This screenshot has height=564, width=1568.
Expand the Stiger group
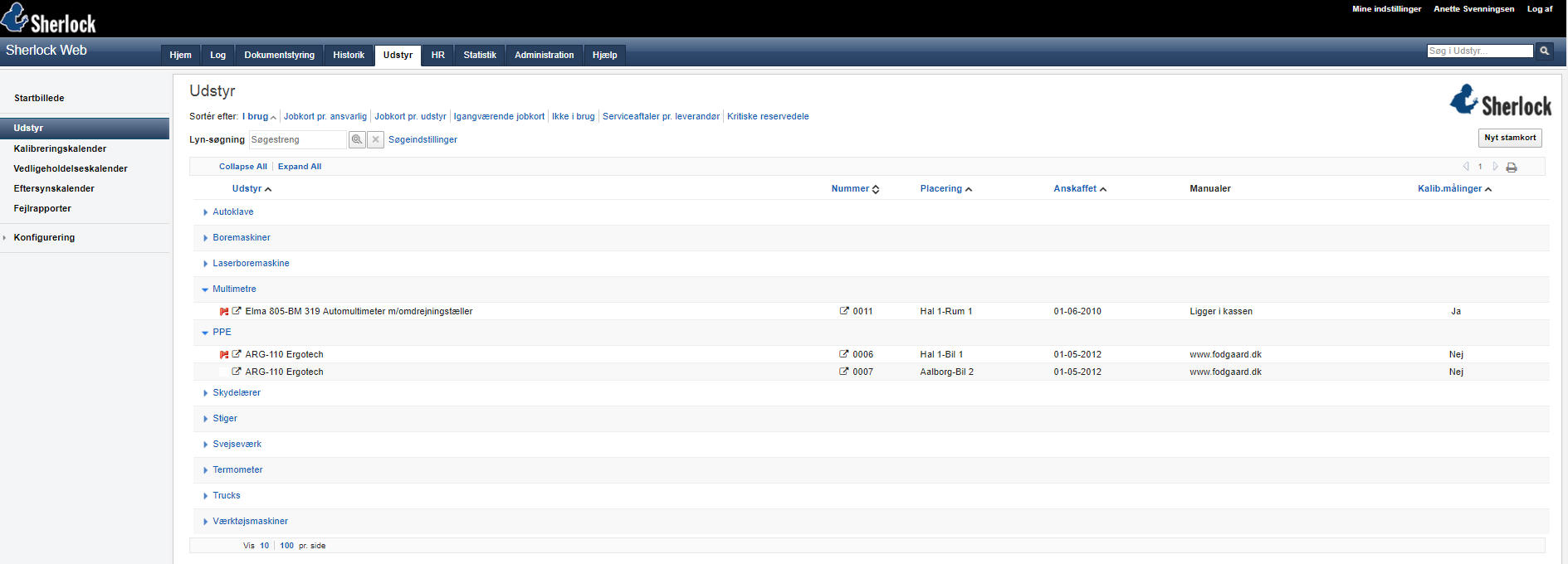[205, 419]
